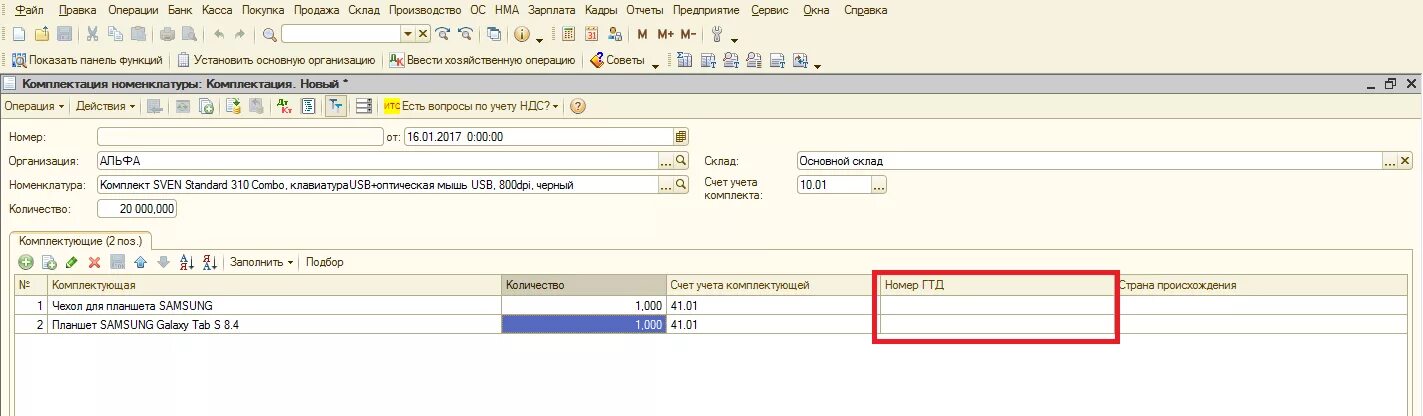Open the Операции menu

pyautogui.click(x=133, y=10)
